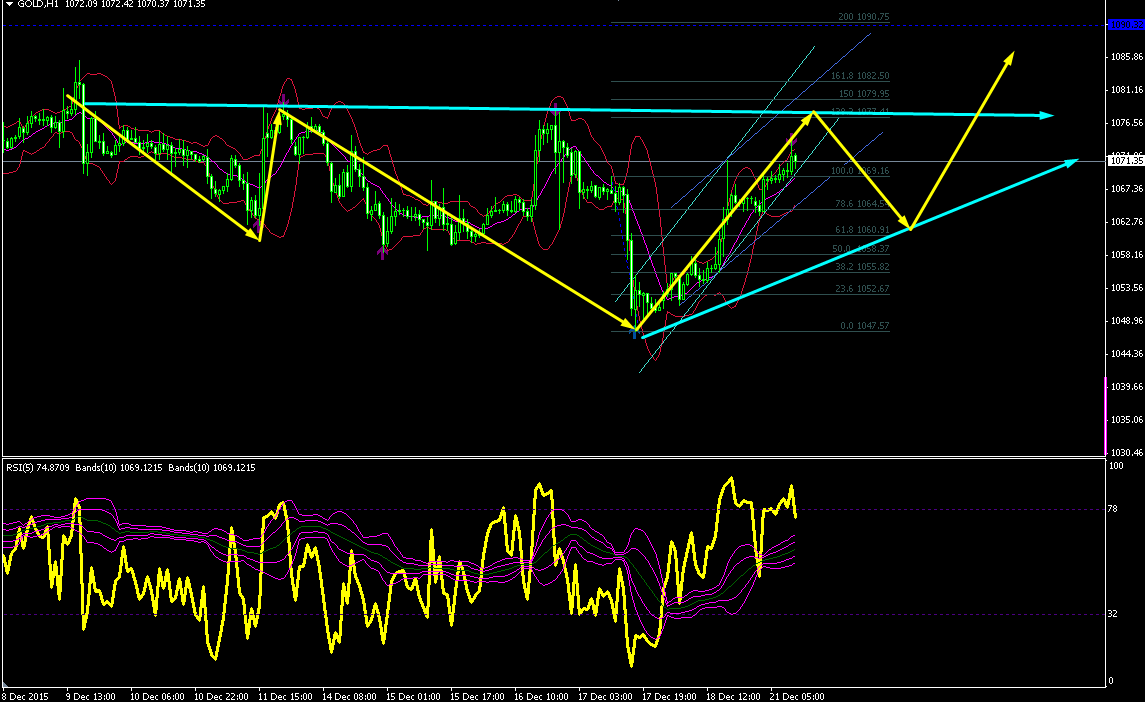Viewport: 1145px width, 702px height.
Task: Click the triangle arrow beside GOLD,H1
Action: coord(9,4)
